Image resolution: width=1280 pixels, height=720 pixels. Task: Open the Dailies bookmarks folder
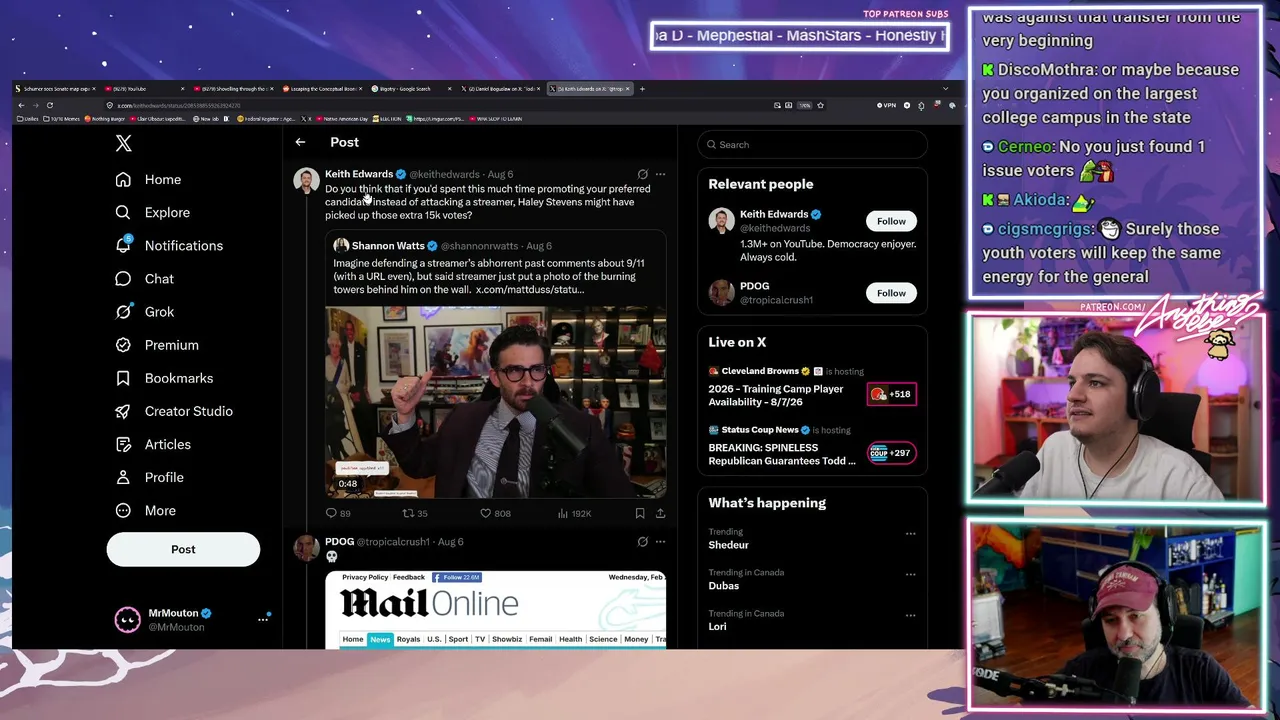28,119
